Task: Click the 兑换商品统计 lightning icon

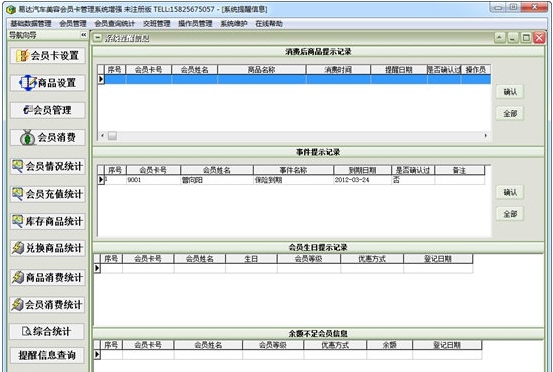Action: pyautogui.click(x=18, y=248)
